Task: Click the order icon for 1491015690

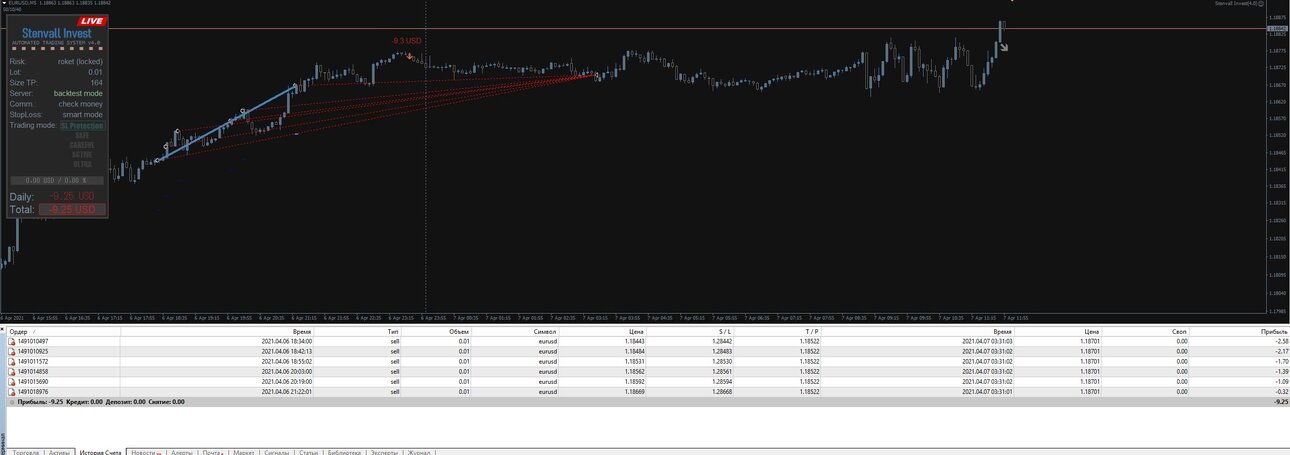Action: click(x=13, y=381)
